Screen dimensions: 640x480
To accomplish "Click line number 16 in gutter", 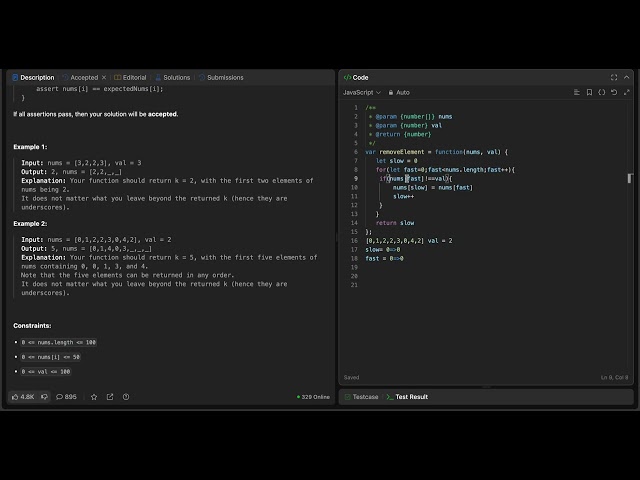I will point(354,241).
